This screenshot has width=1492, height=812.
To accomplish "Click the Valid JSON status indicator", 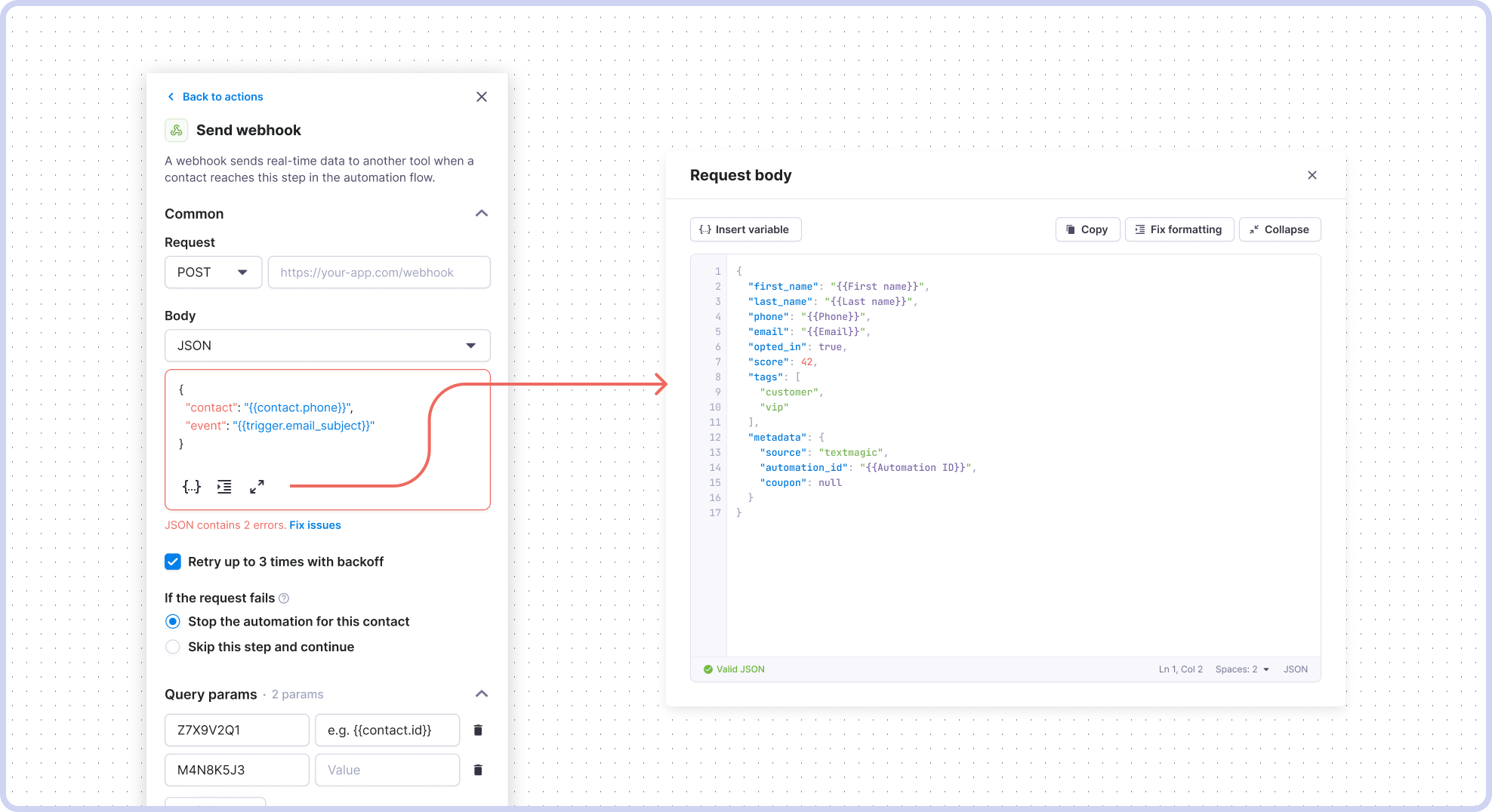I will point(734,669).
